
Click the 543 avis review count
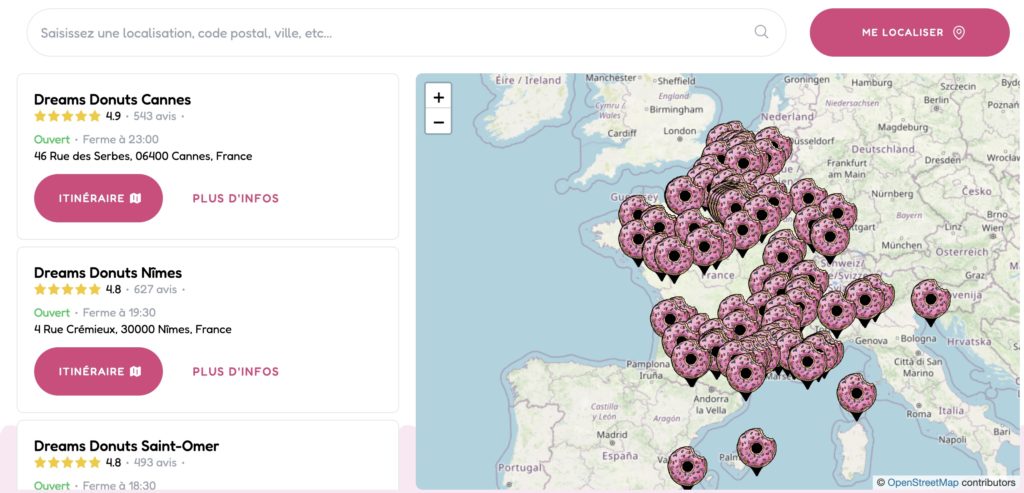(155, 116)
